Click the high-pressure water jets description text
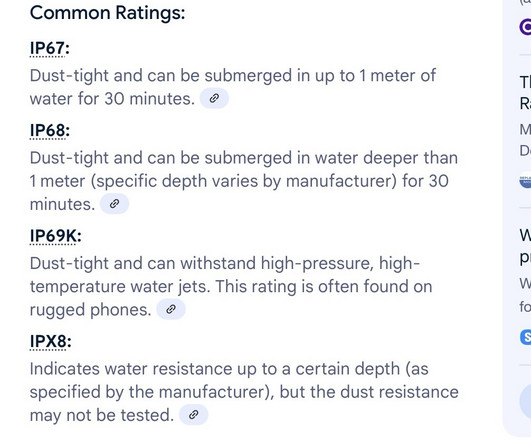This screenshot has width=531, height=442. point(231,287)
